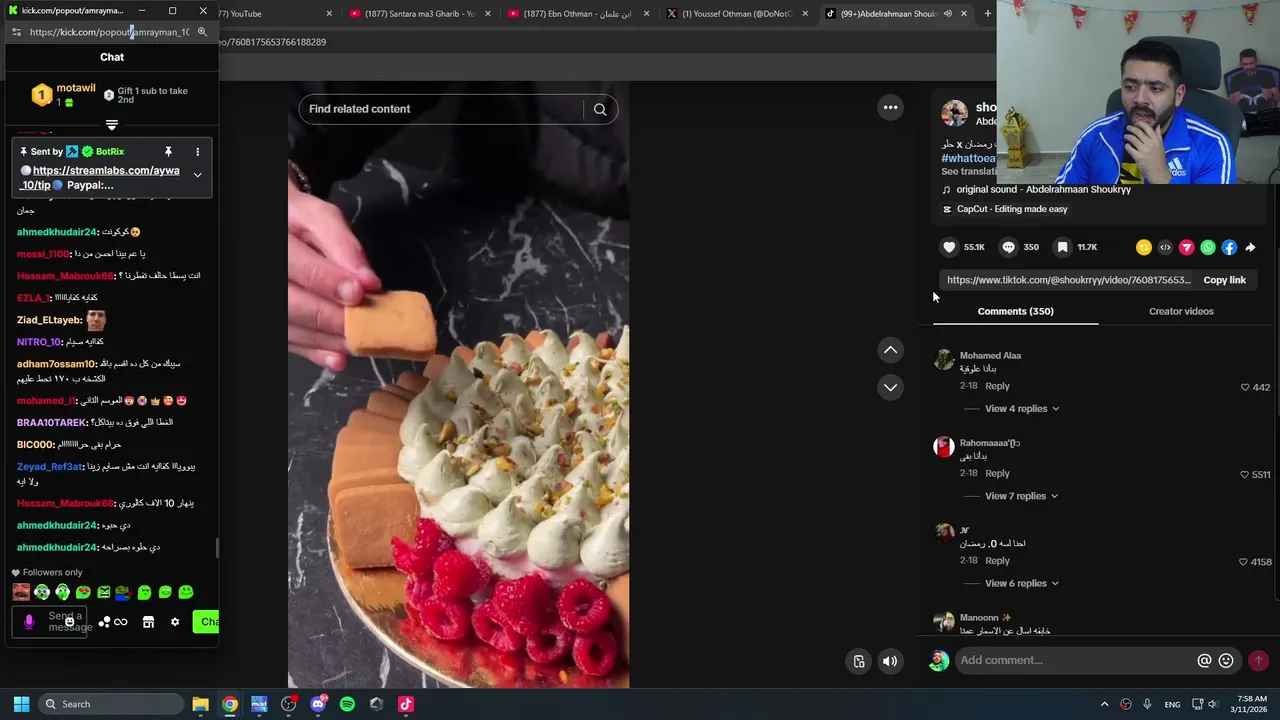Expand View 4 replies under Mohamed Alaa
The image size is (1280, 720).
(1022, 408)
